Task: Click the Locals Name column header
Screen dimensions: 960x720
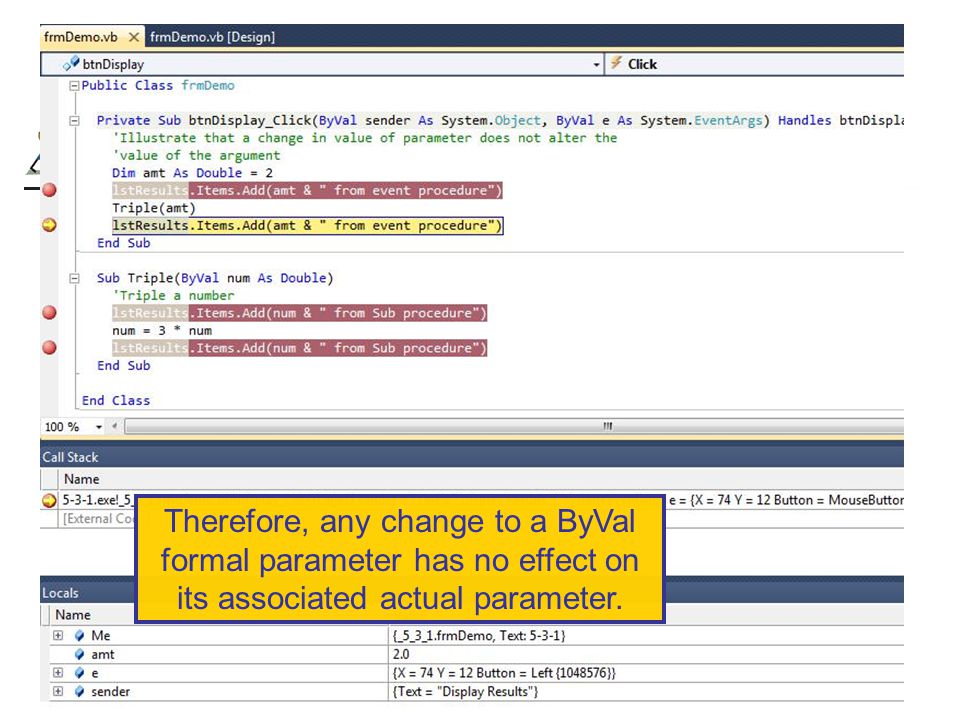Action: click(73, 615)
